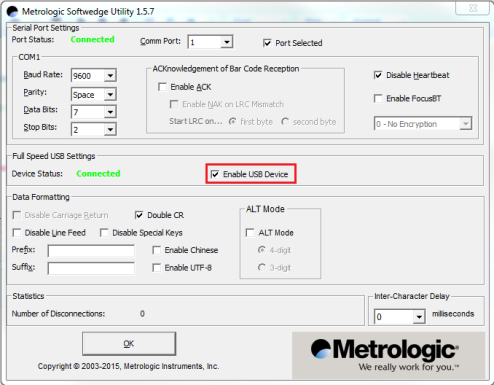Check the Enable FocusBT box

[x=378, y=98]
